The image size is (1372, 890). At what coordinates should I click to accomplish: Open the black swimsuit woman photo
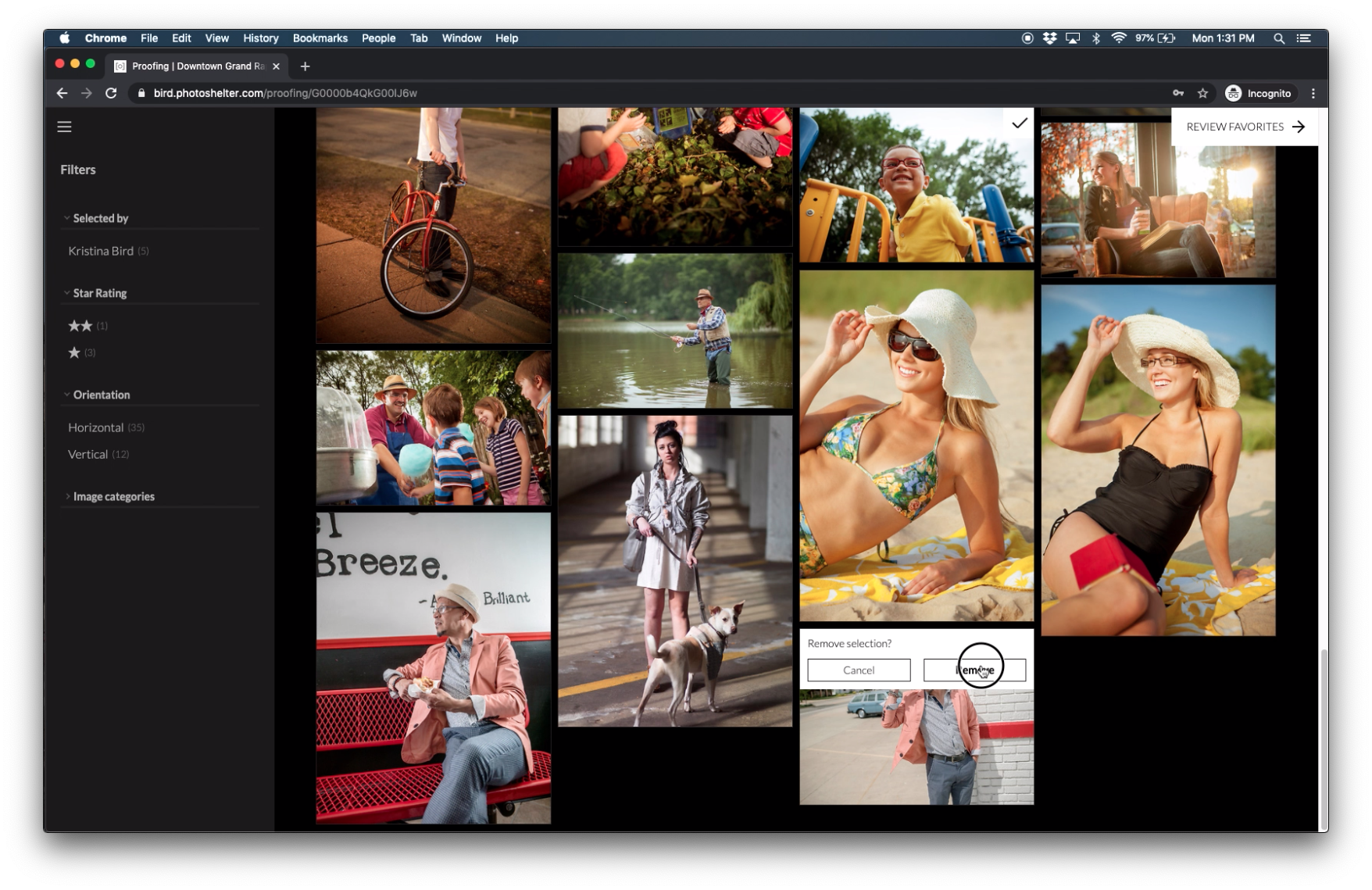[x=1158, y=460]
